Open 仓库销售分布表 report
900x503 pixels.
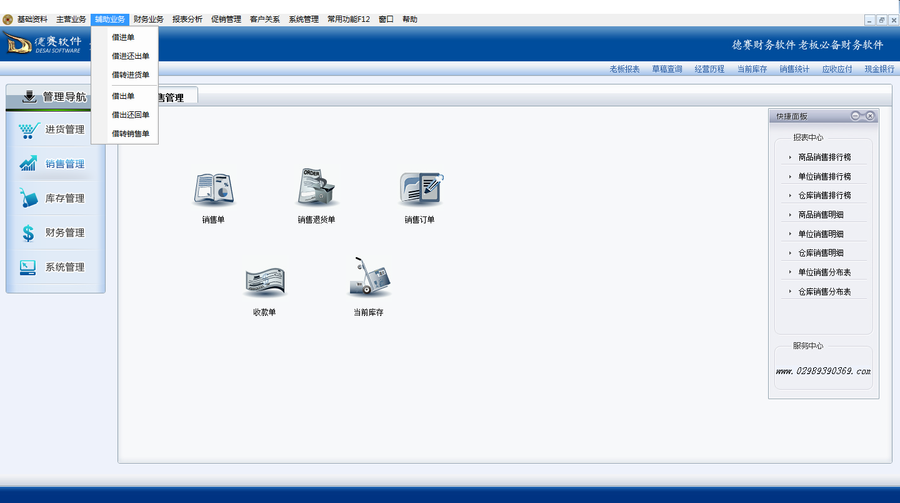coord(824,292)
